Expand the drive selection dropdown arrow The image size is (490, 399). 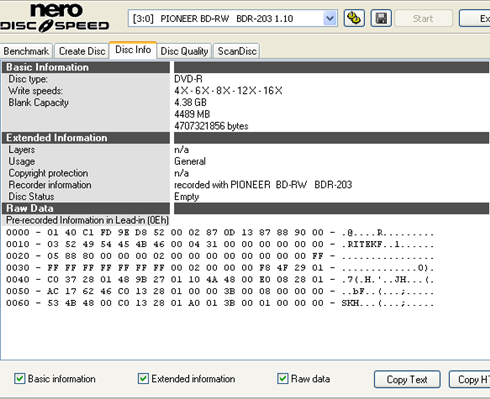pyautogui.click(x=330, y=18)
